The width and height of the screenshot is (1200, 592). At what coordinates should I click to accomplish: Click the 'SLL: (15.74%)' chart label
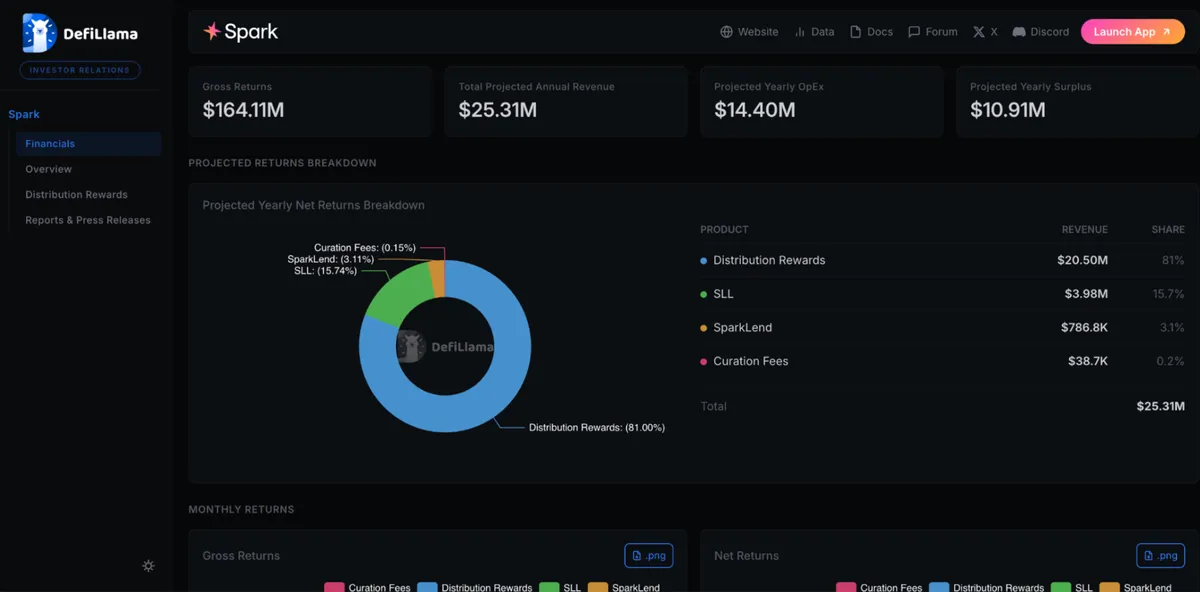click(x=325, y=271)
